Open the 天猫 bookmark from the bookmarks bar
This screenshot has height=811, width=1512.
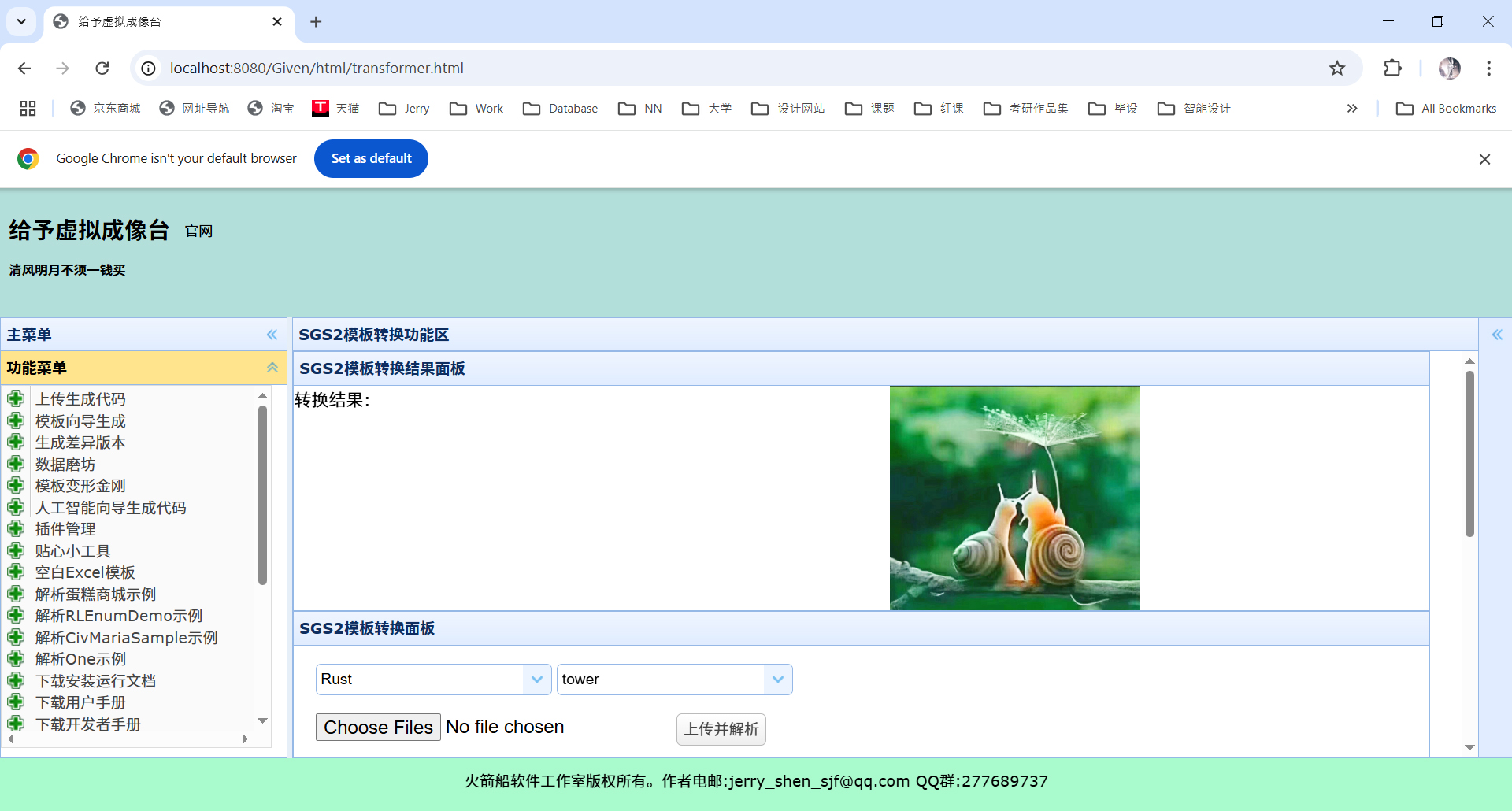(335, 108)
